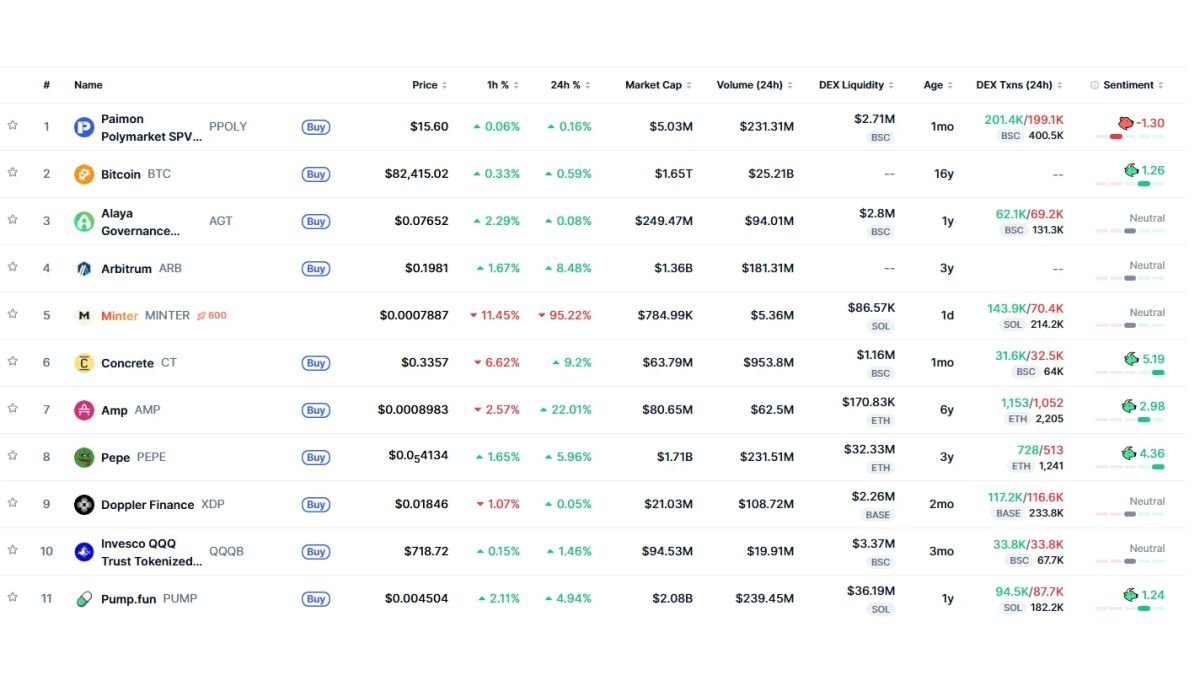Click bullish sentiment icon for Pump.fun

1131,595
